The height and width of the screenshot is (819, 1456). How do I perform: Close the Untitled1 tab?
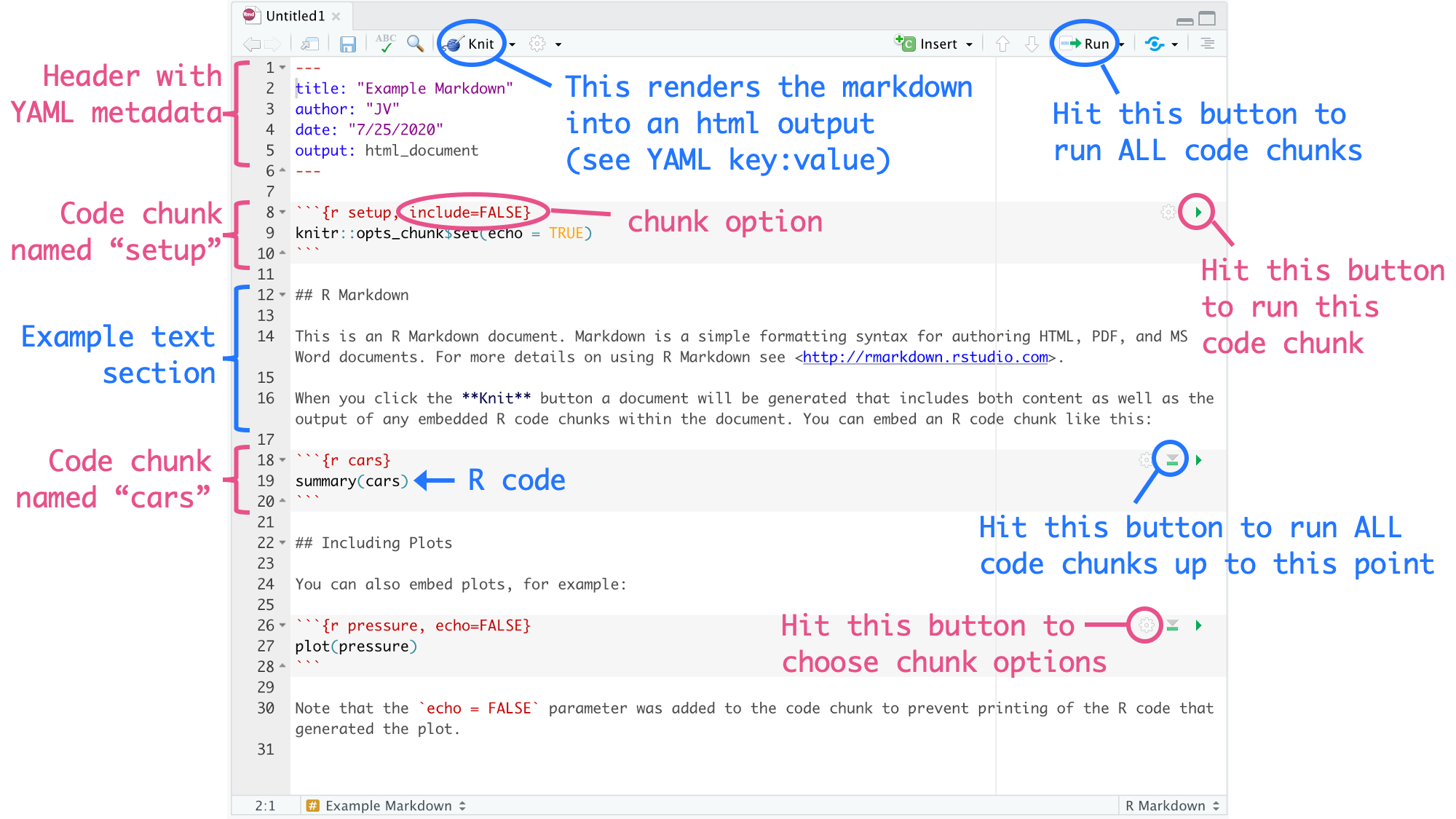336,16
